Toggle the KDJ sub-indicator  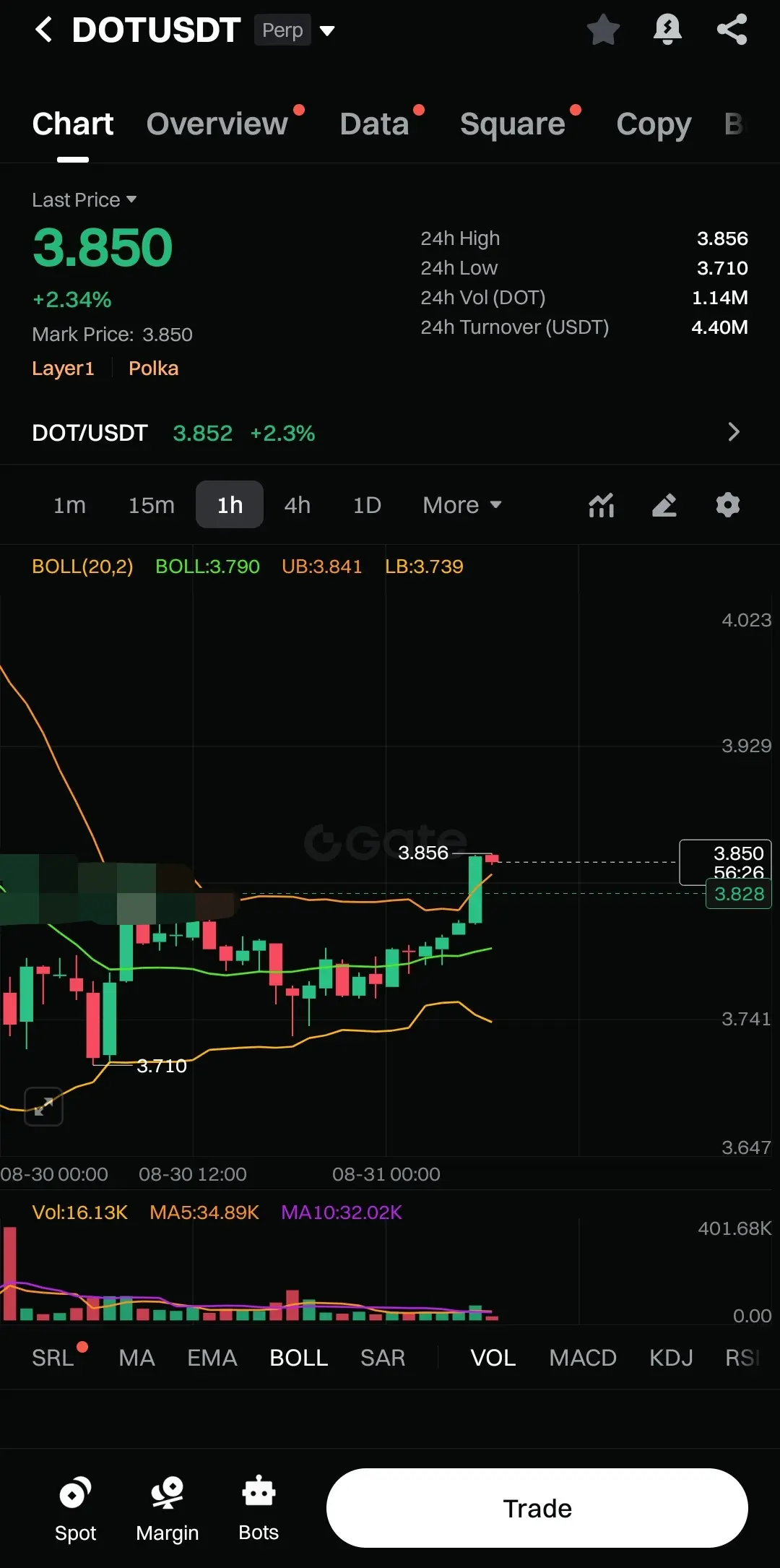coord(671,1358)
